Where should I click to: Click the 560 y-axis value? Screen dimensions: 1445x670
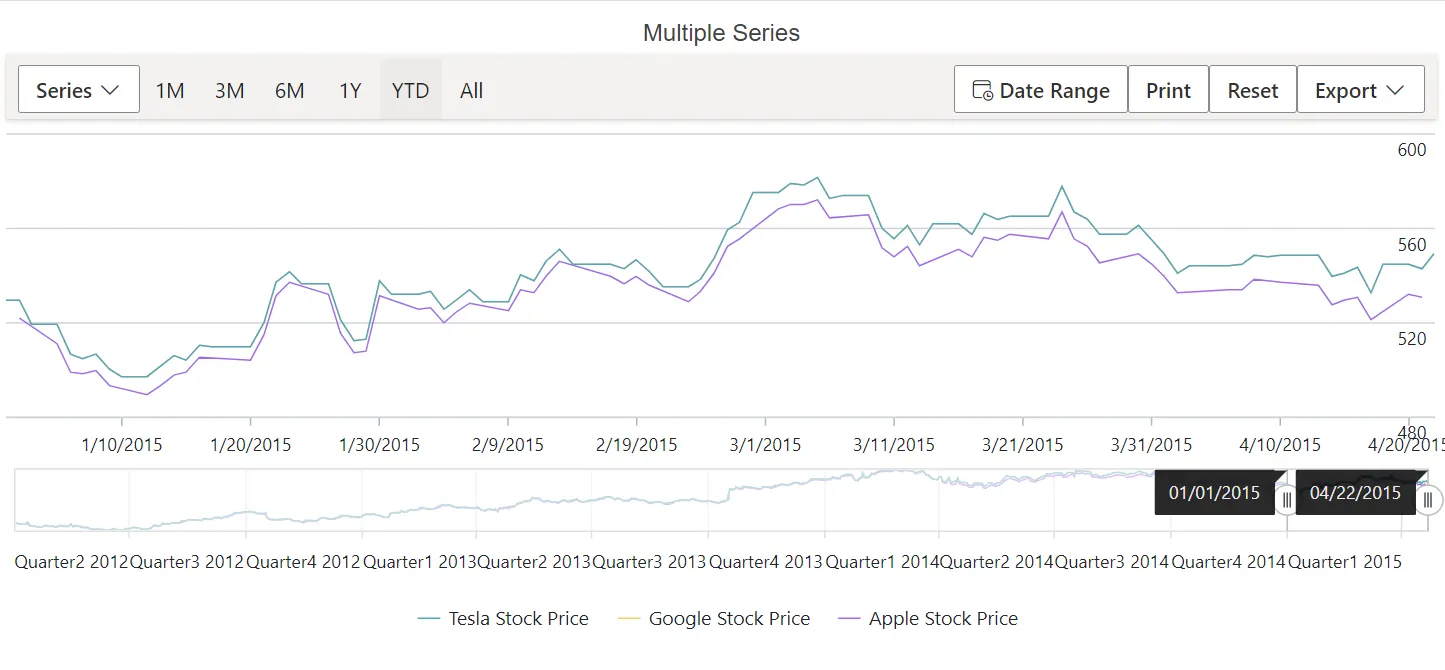click(x=1412, y=245)
